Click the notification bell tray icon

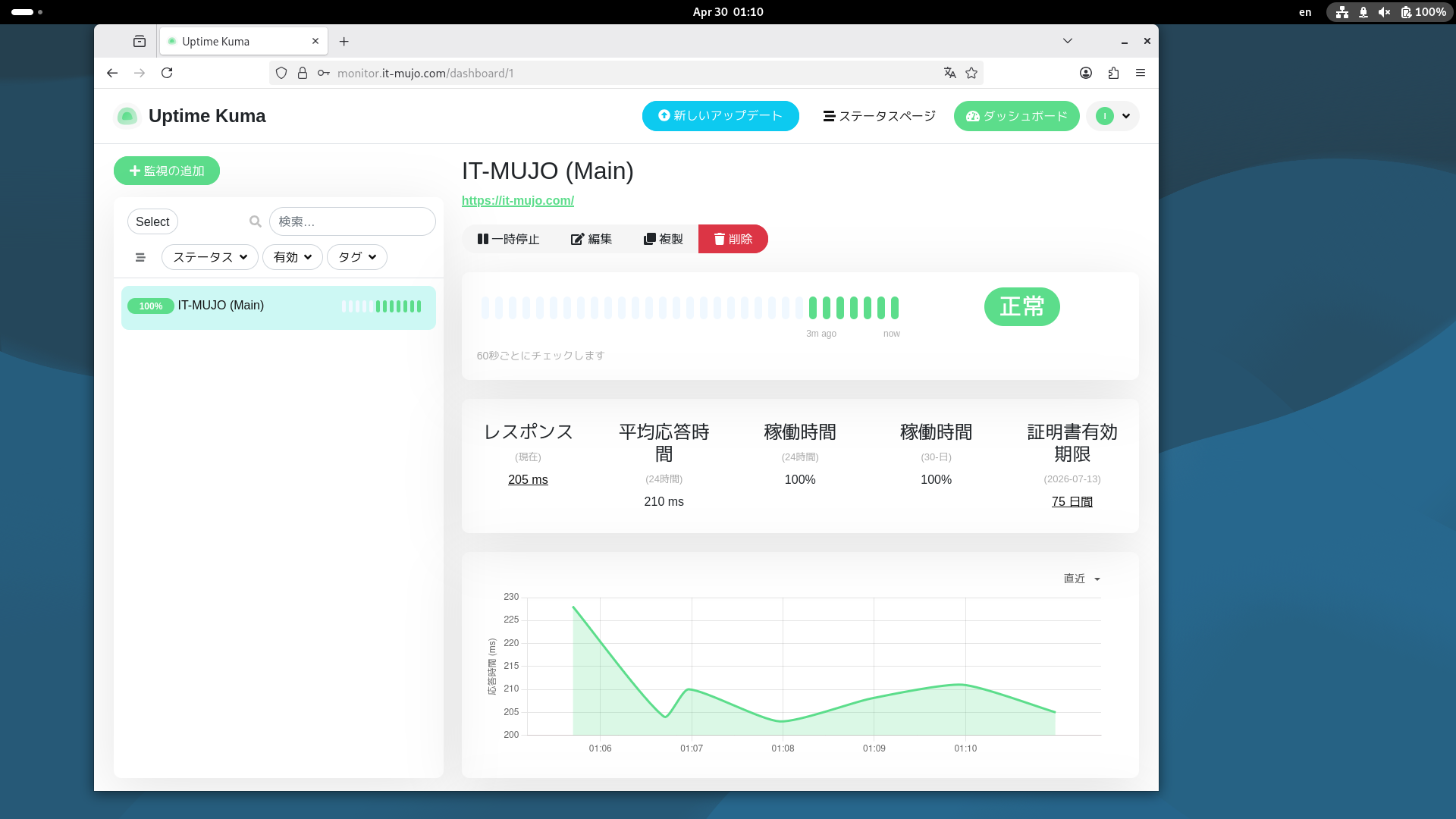click(x=1363, y=11)
